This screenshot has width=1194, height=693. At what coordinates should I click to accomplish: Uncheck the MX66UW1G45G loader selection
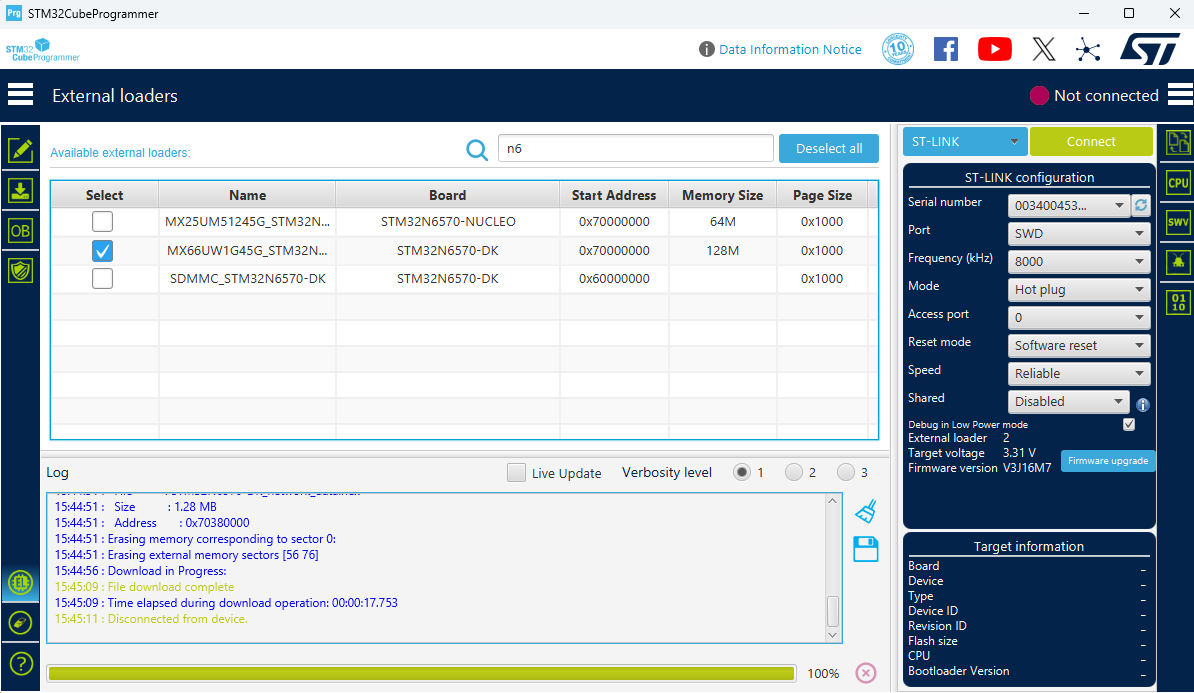click(102, 251)
